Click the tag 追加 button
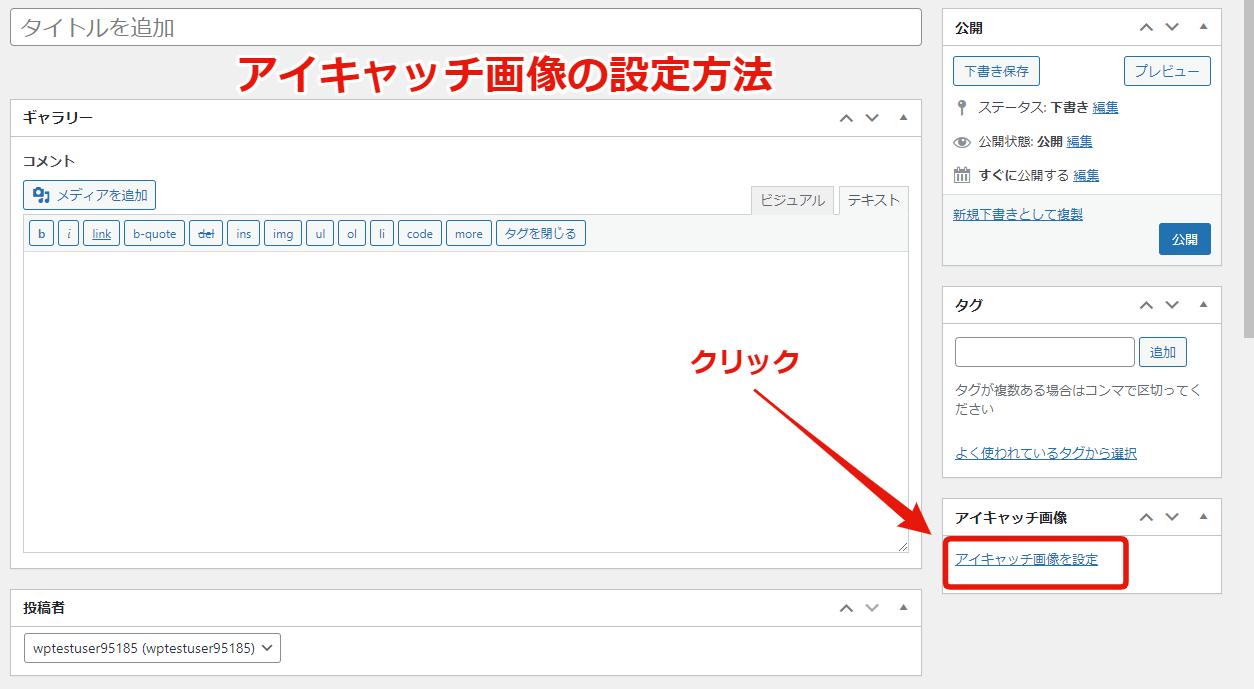The image size is (1254, 689). (x=1162, y=352)
